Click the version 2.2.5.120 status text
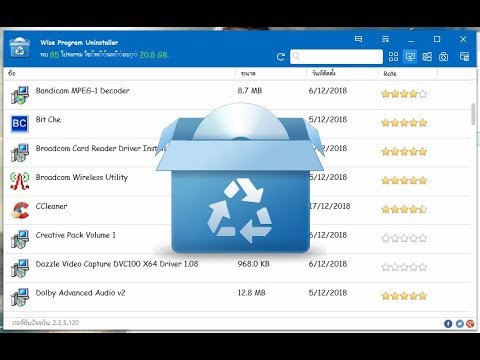 (x=45, y=323)
